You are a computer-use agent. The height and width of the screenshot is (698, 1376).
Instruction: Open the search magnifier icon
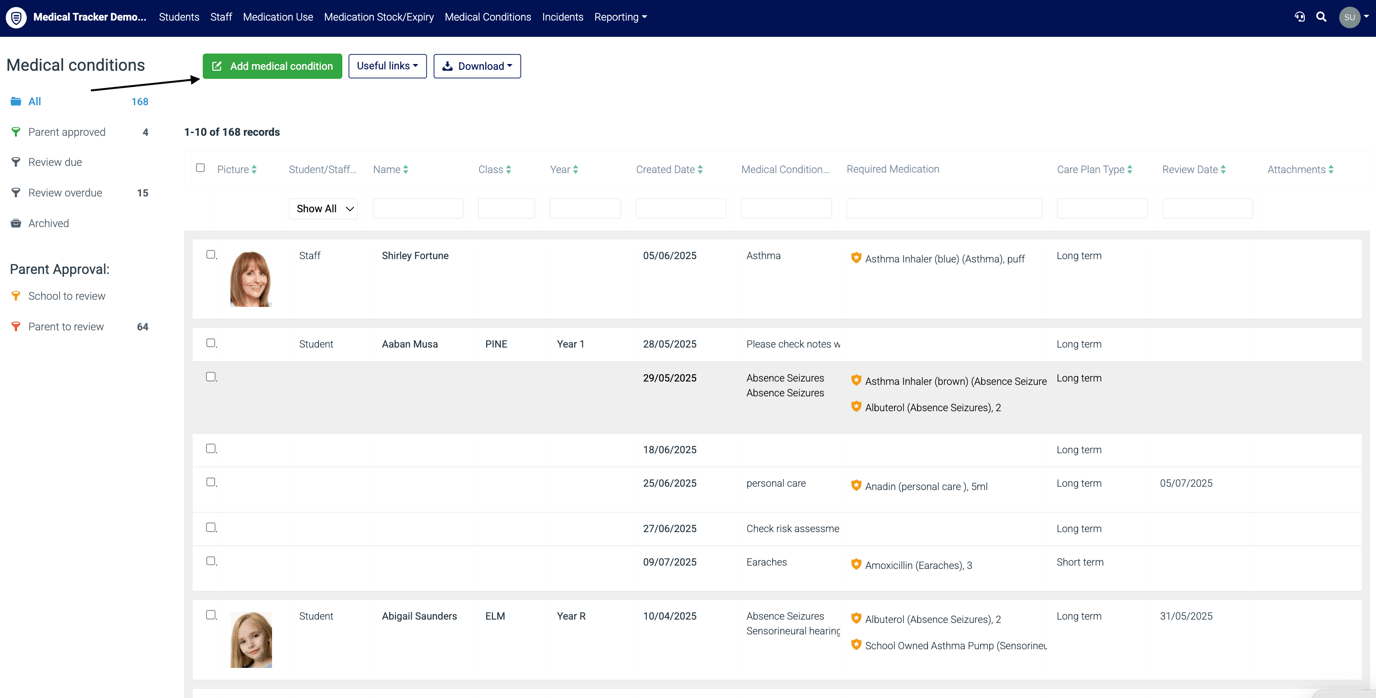pyautogui.click(x=1321, y=17)
